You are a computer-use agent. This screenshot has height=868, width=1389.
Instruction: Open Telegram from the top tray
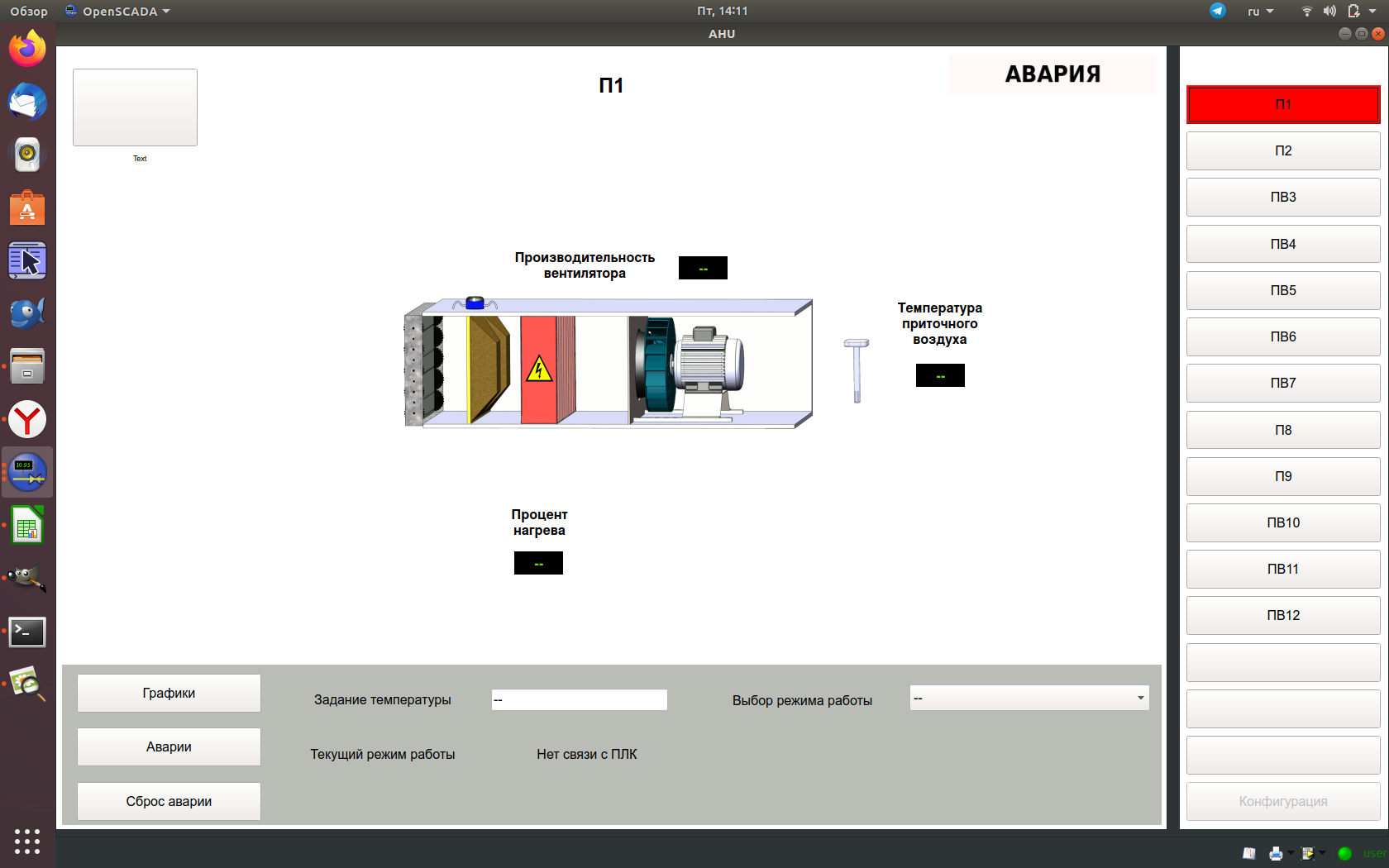click(1218, 11)
